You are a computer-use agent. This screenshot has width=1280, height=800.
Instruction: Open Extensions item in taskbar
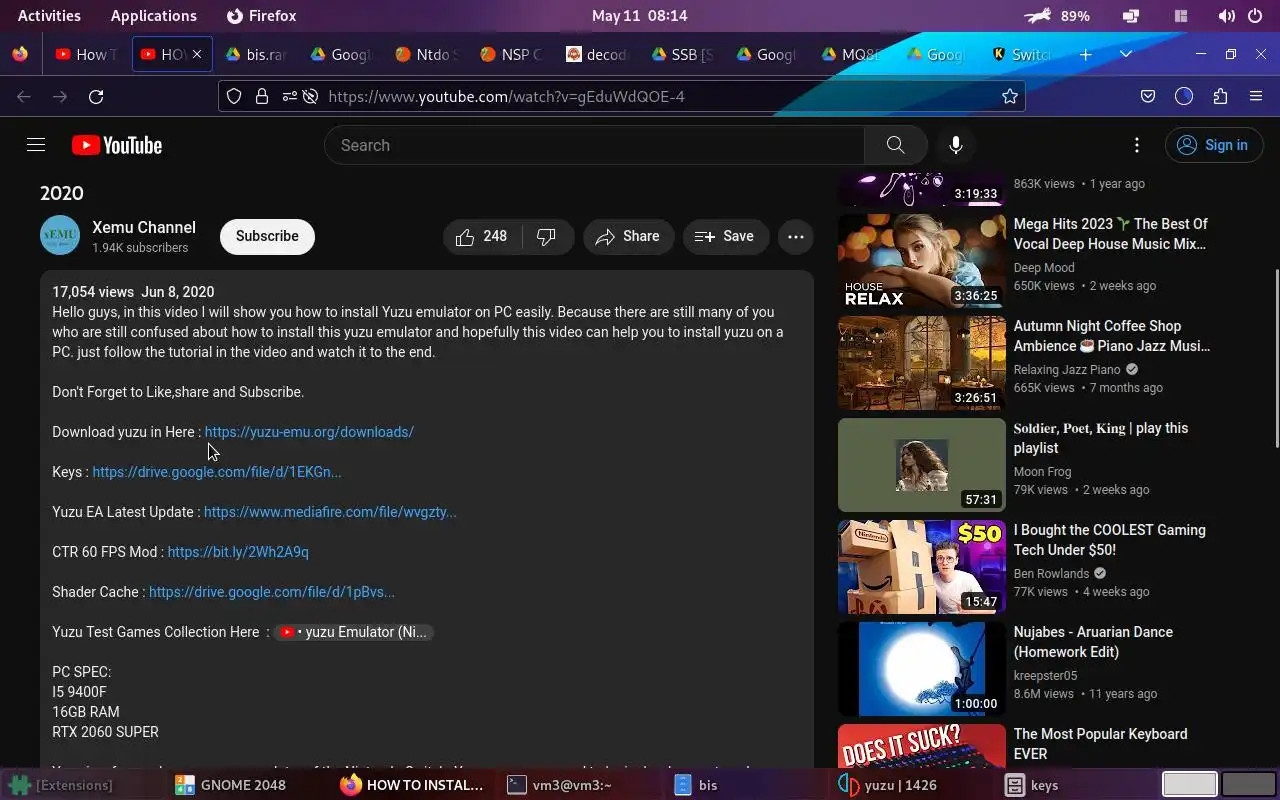tap(60, 785)
